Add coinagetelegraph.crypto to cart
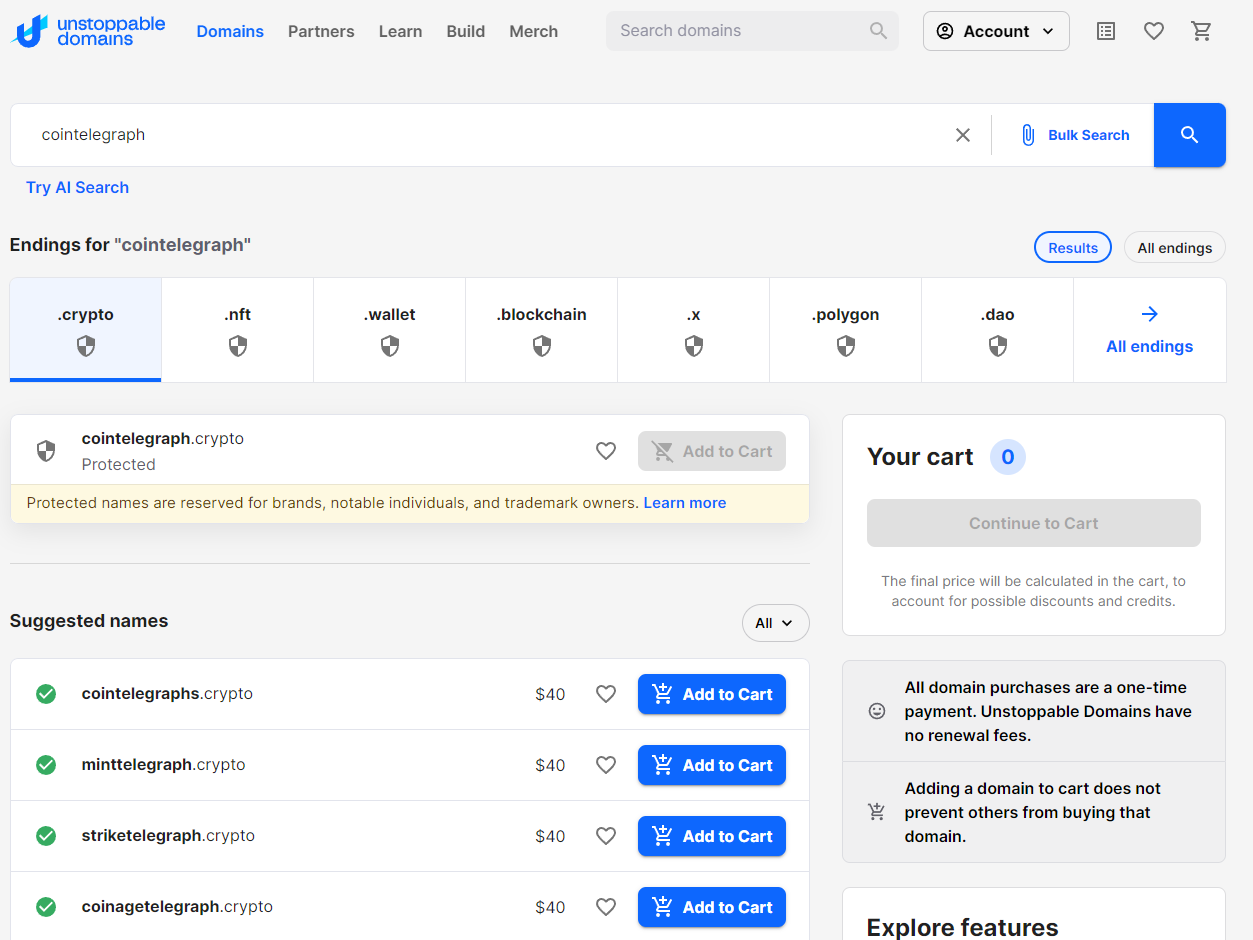This screenshot has width=1253, height=940. 712,907
